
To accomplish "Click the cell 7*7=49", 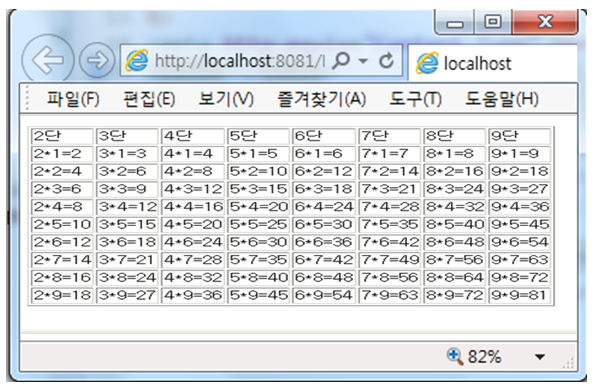I will coord(390,260).
